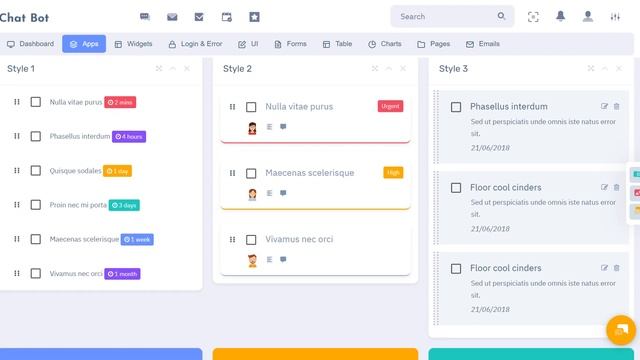Check the Proin nec mi porta task
This screenshot has height=360, width=640.
pos(36,204)
